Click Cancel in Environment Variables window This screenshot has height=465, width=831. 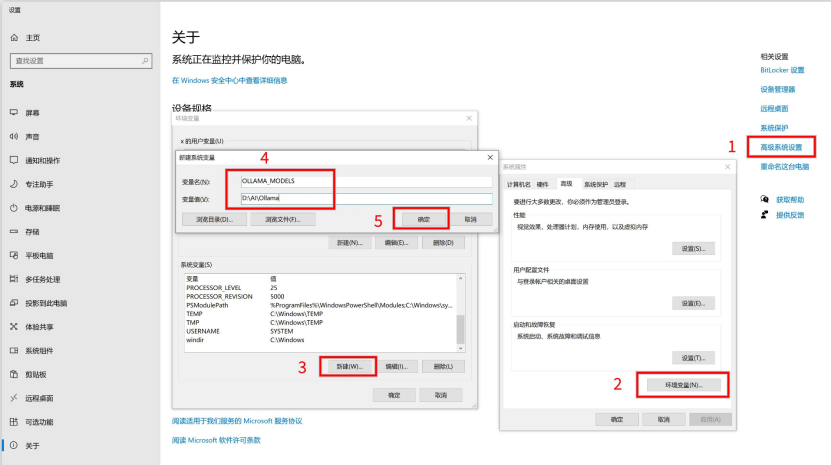pyautogui.click(x=440, y=395)
